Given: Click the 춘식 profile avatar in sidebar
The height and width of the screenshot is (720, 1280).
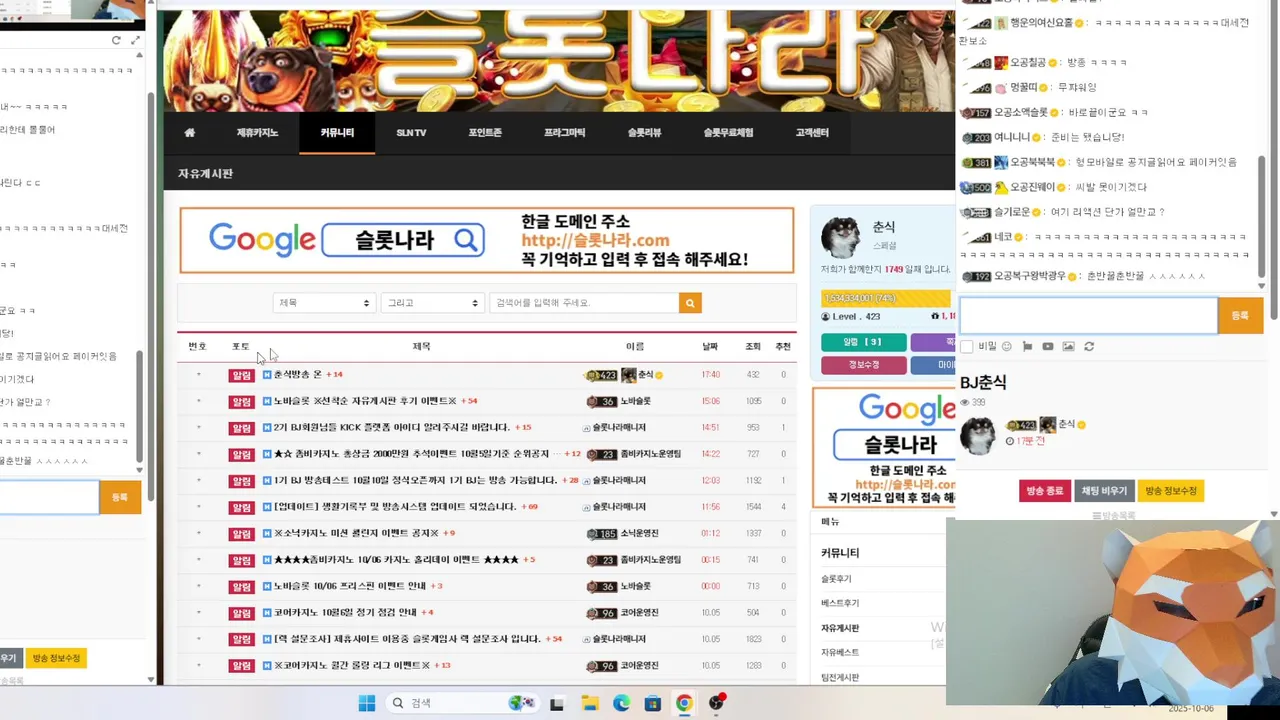Looking at the screenshot, I should 840,237.
